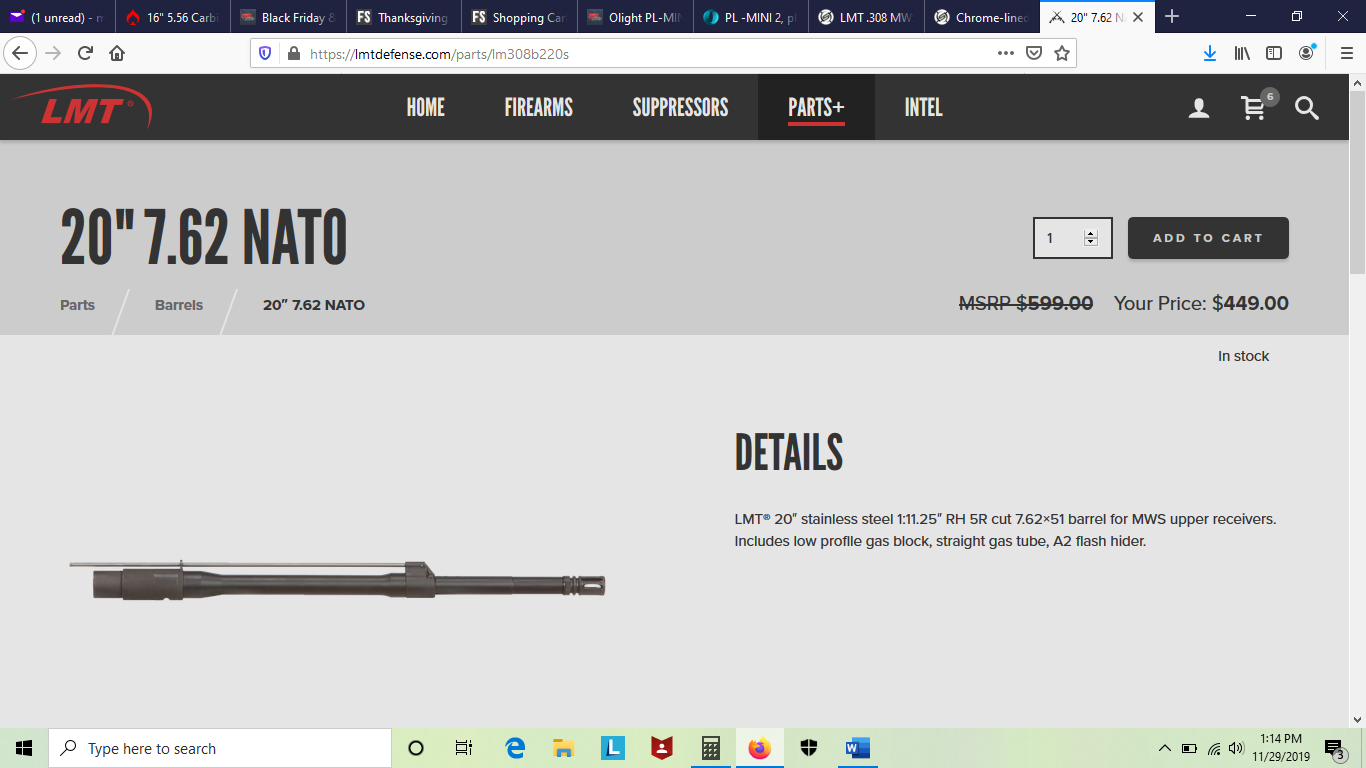Open Windows Security shield on taskbar

coord(809,748)
